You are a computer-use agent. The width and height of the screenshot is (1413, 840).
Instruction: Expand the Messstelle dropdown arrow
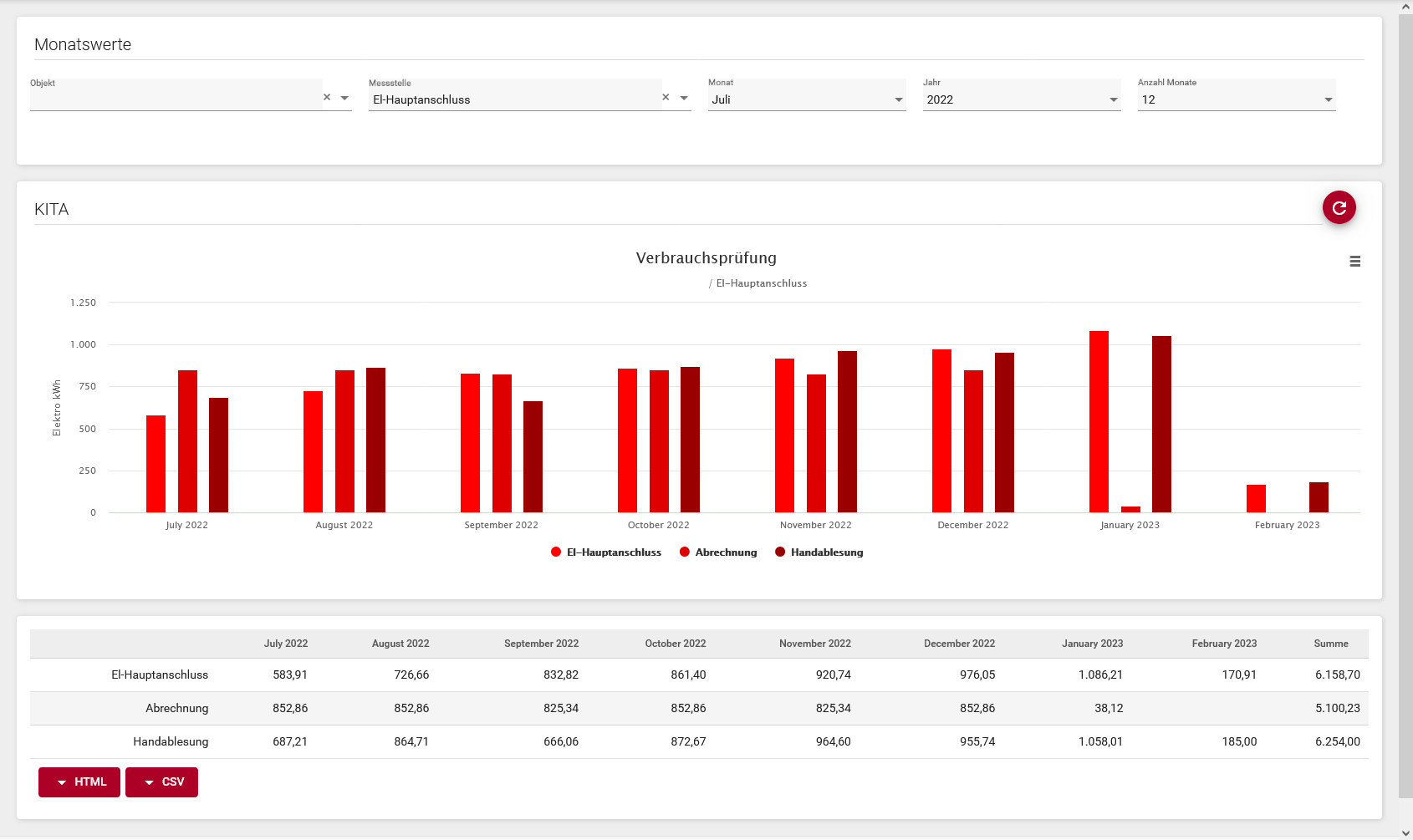tap(684, 99)
